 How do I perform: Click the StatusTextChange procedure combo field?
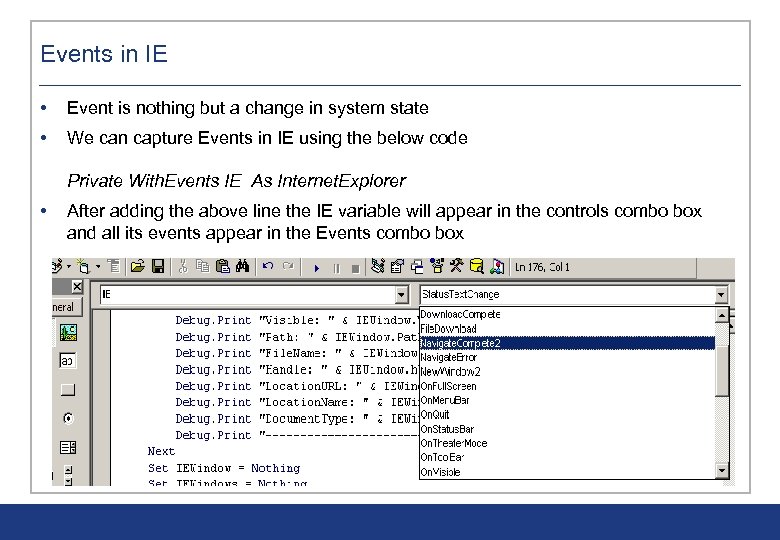tap(567, 295)
